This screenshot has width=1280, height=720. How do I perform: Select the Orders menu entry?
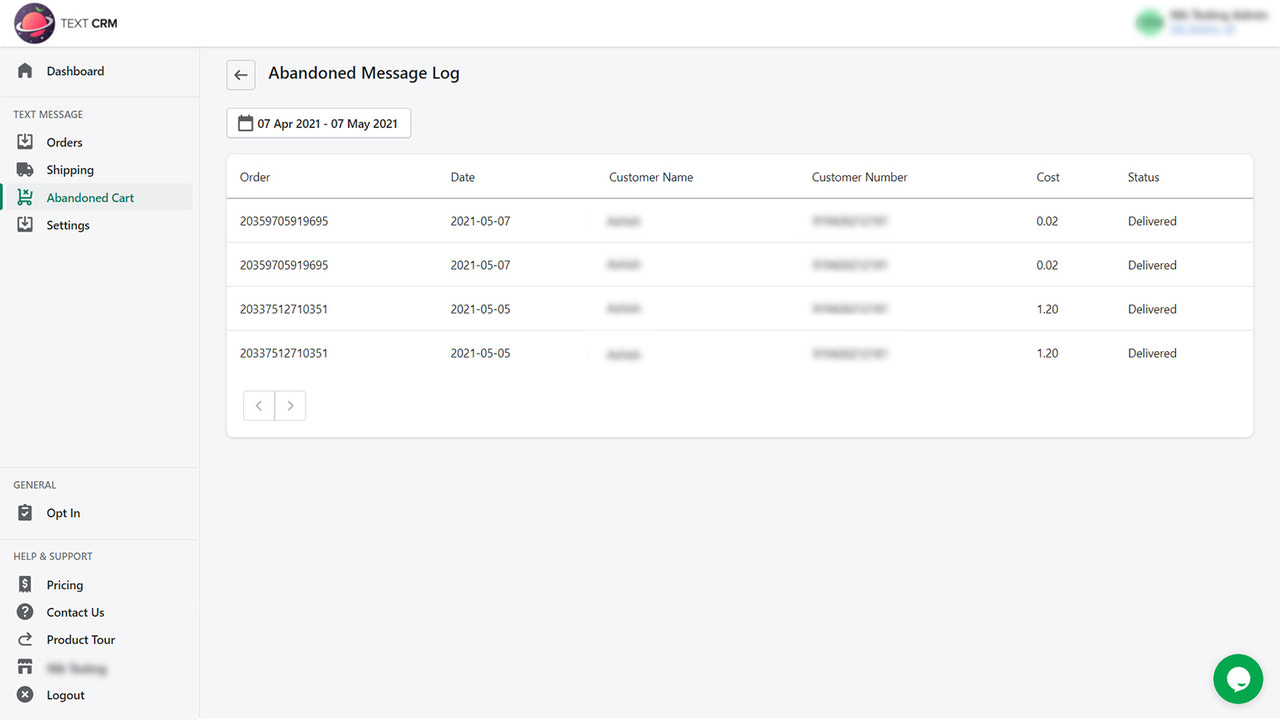click(x=65, y=141)
